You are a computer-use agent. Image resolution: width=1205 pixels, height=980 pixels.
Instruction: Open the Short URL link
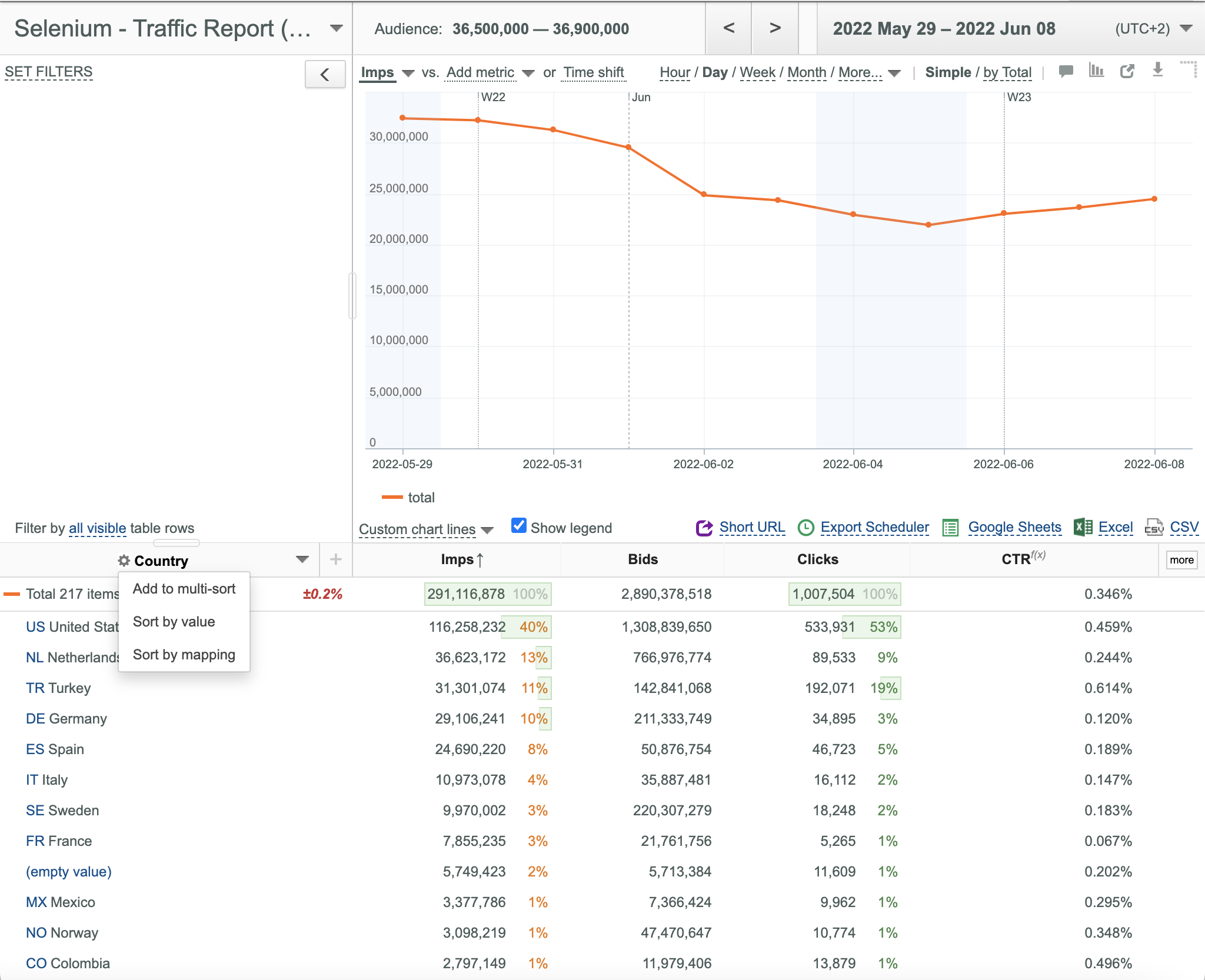[x=752, y=527]
